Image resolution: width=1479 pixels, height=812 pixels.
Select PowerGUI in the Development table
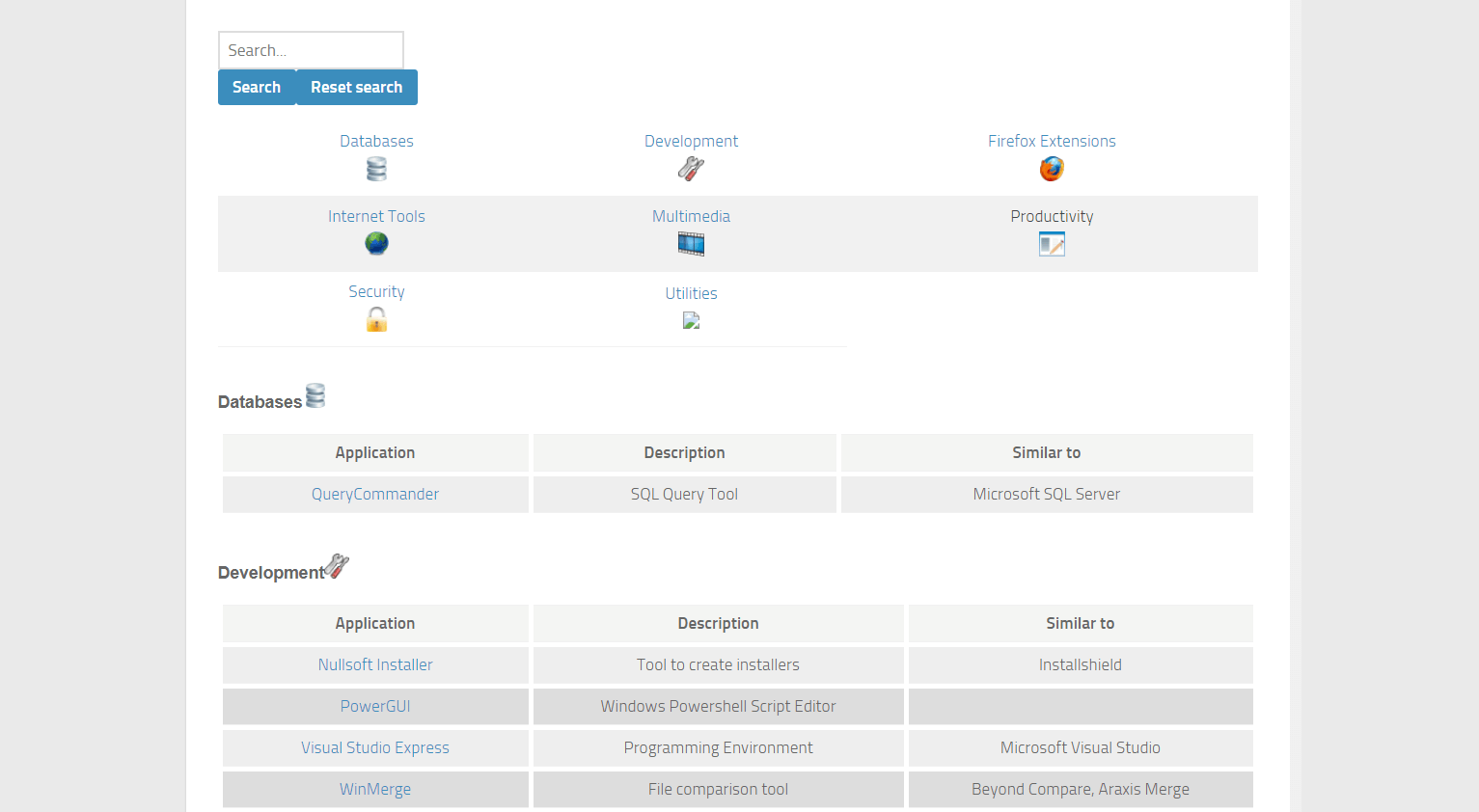point(375,706)
